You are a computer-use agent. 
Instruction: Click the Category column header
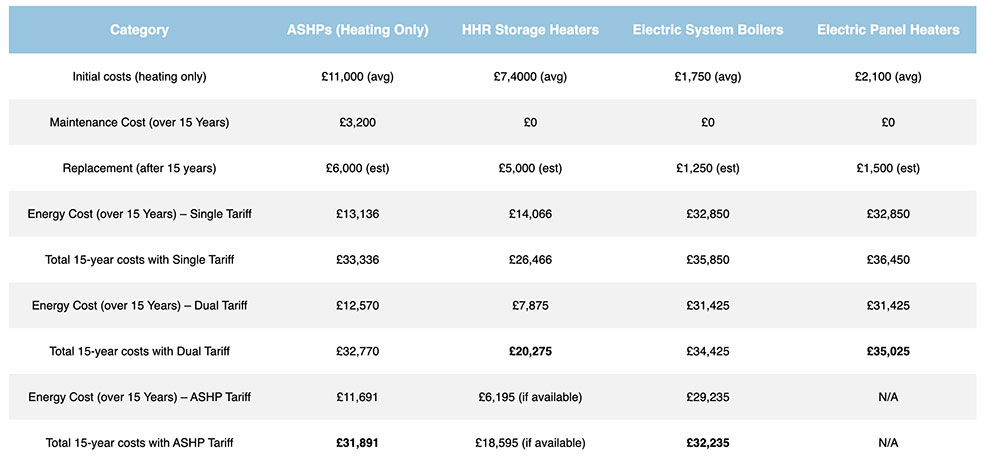(x=139, y=30)
